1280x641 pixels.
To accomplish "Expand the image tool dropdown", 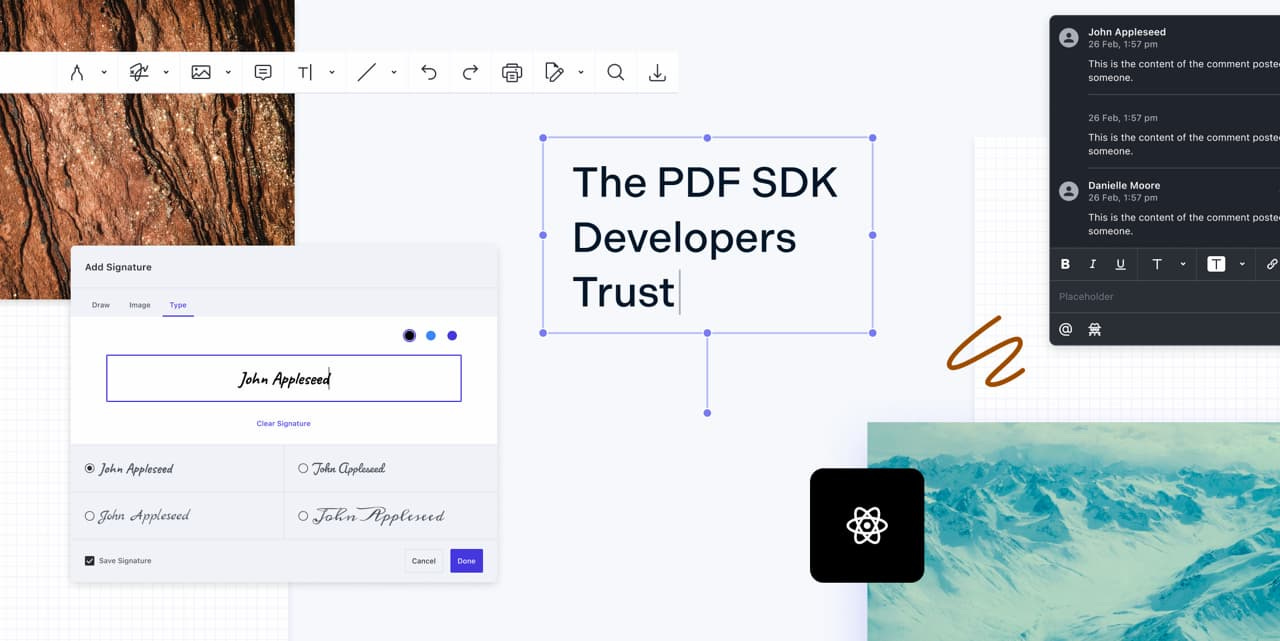I will click(x=228, y=72).
